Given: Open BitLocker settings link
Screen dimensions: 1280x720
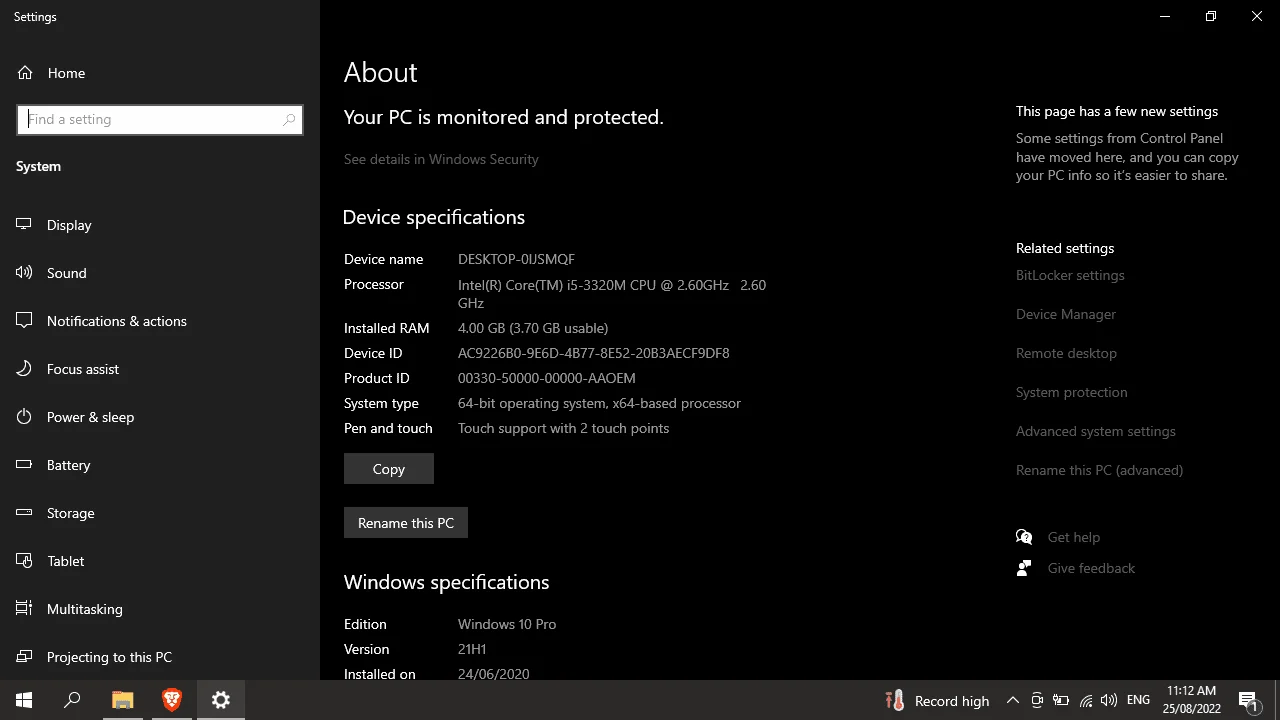Looking at the screenshot, I should [x=1070, y=275].
